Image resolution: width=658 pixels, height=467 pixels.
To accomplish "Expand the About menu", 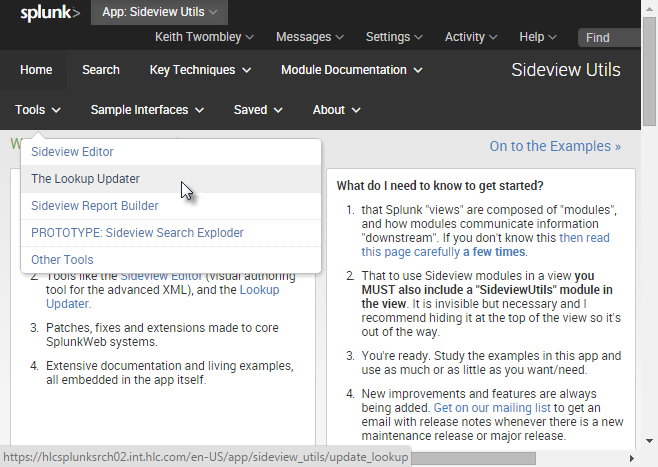I will click(x=336, y=110).
